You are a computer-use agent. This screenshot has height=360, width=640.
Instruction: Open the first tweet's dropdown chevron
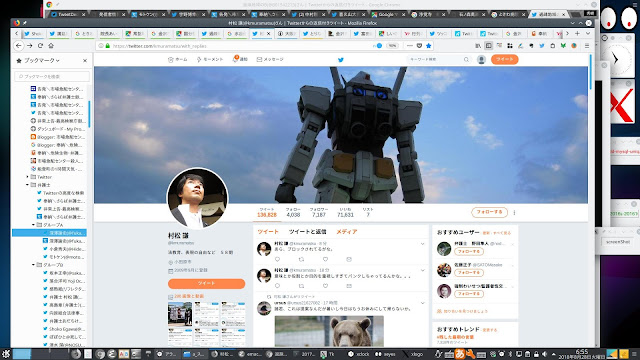(x=422, y=244)
